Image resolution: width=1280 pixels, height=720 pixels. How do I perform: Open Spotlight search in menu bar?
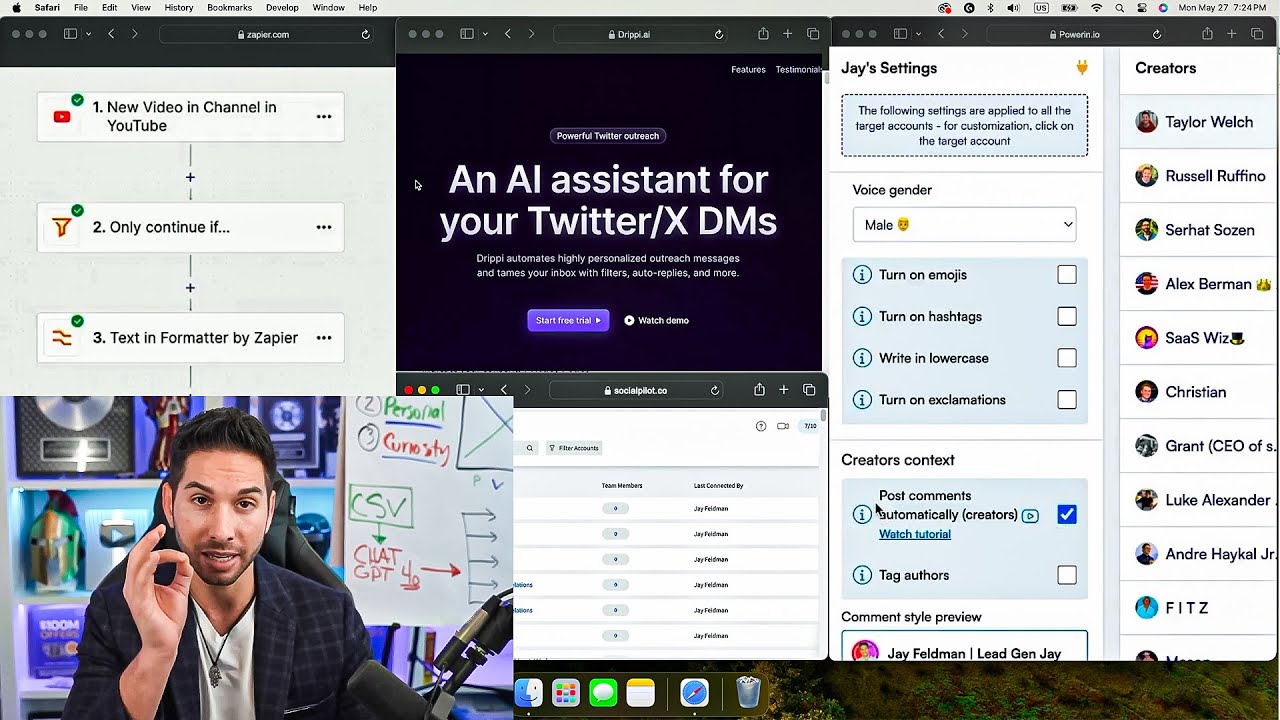tap(1119, 8)
